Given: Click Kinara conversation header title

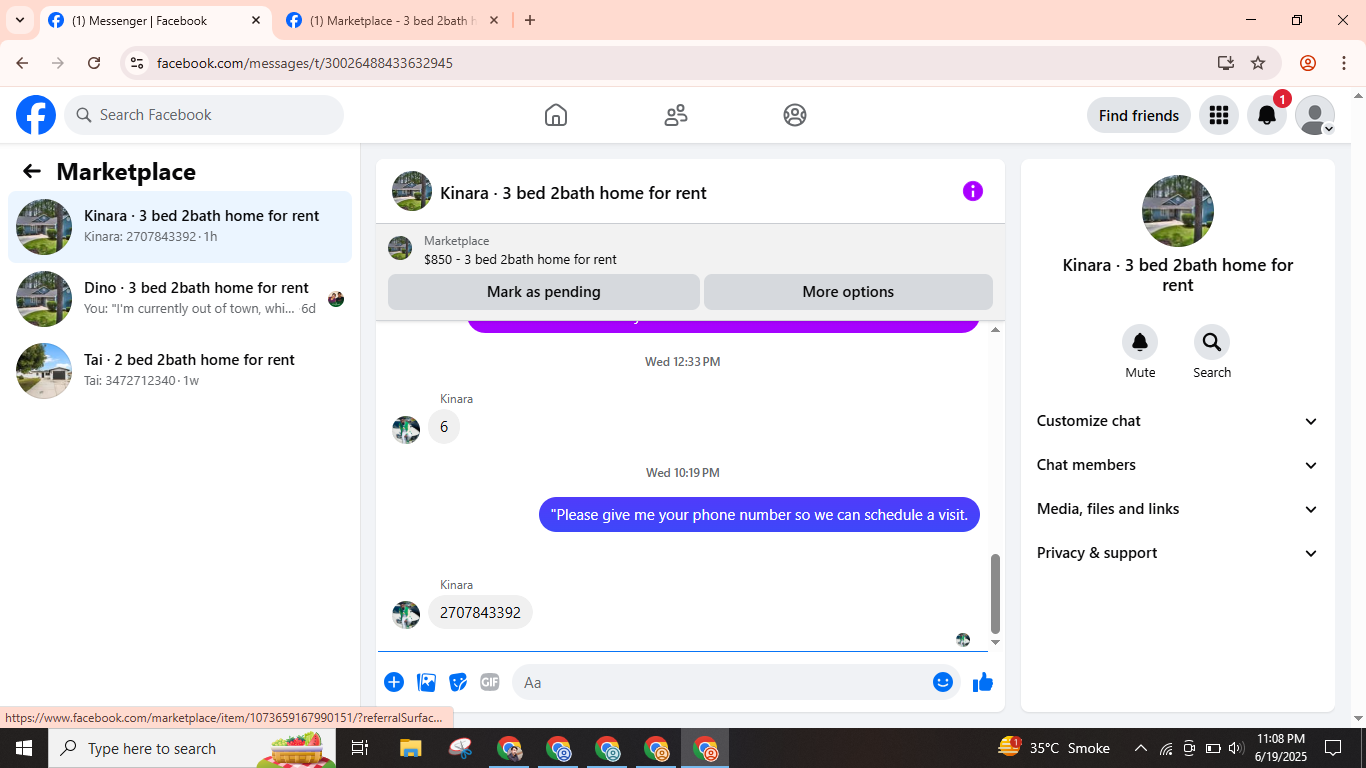Looking at the screenshot, I should [x=573, y=193].
